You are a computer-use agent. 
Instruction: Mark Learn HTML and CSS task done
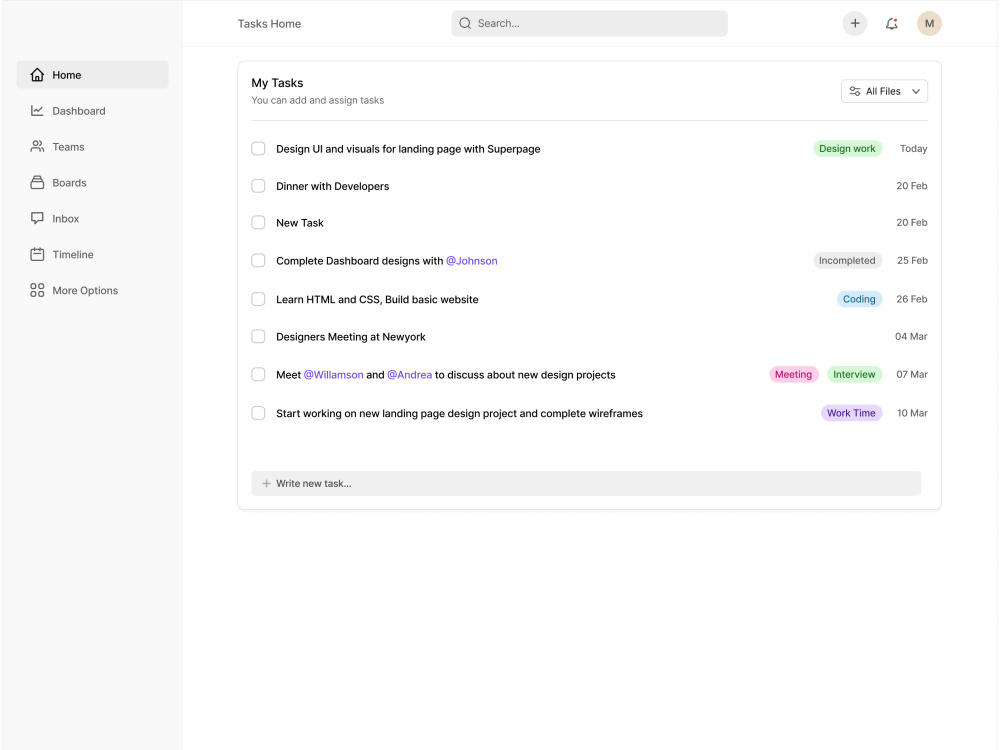tap(258, 299)
